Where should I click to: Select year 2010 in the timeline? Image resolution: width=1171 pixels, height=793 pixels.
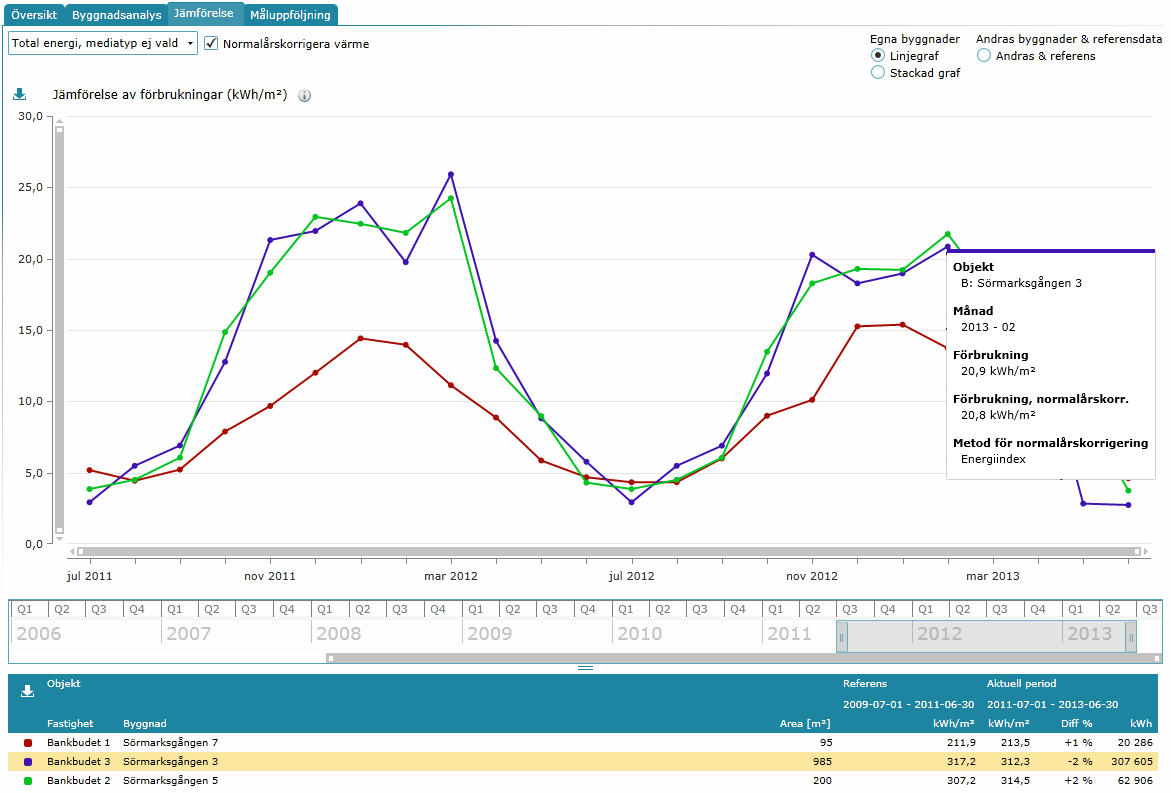(639, 634)
